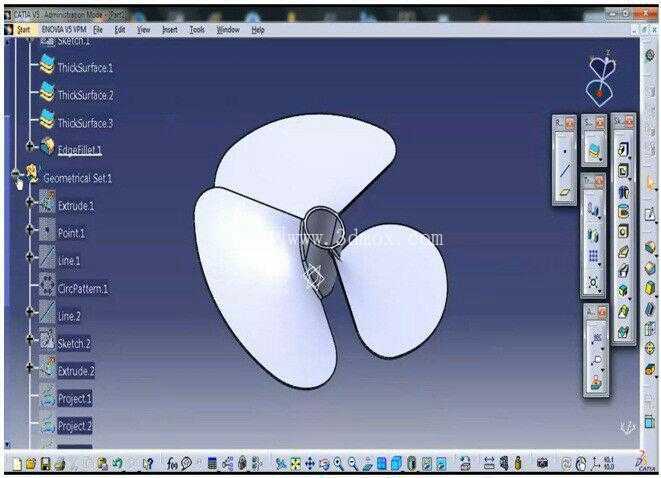Click the Thick Surface tool icon
This screenshot has width=661, height=478.
coord(594,152)
